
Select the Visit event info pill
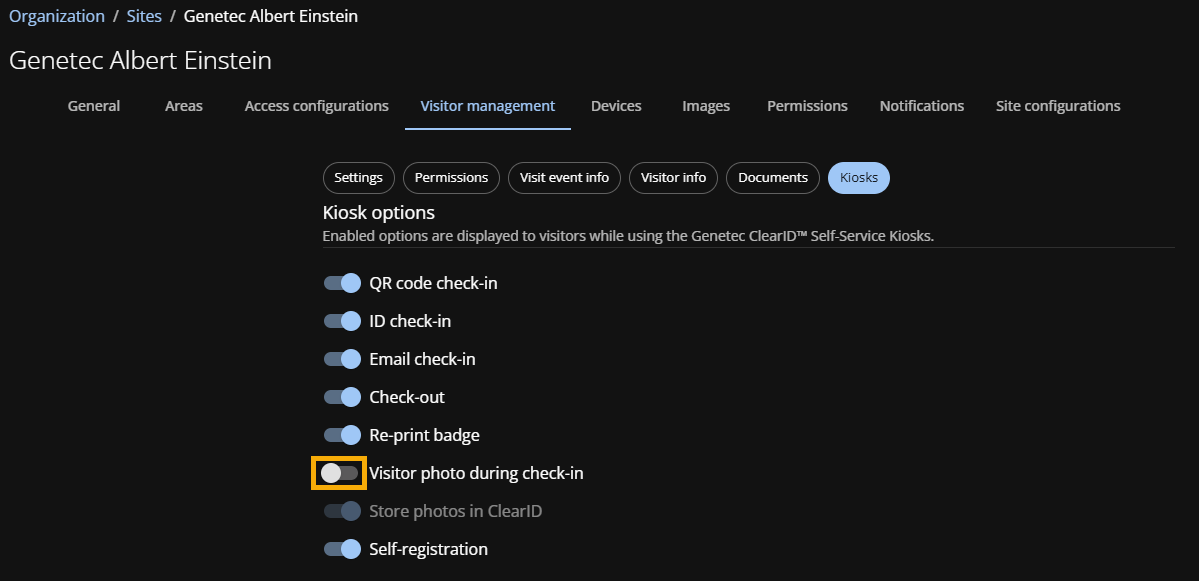tap(564, 178)
